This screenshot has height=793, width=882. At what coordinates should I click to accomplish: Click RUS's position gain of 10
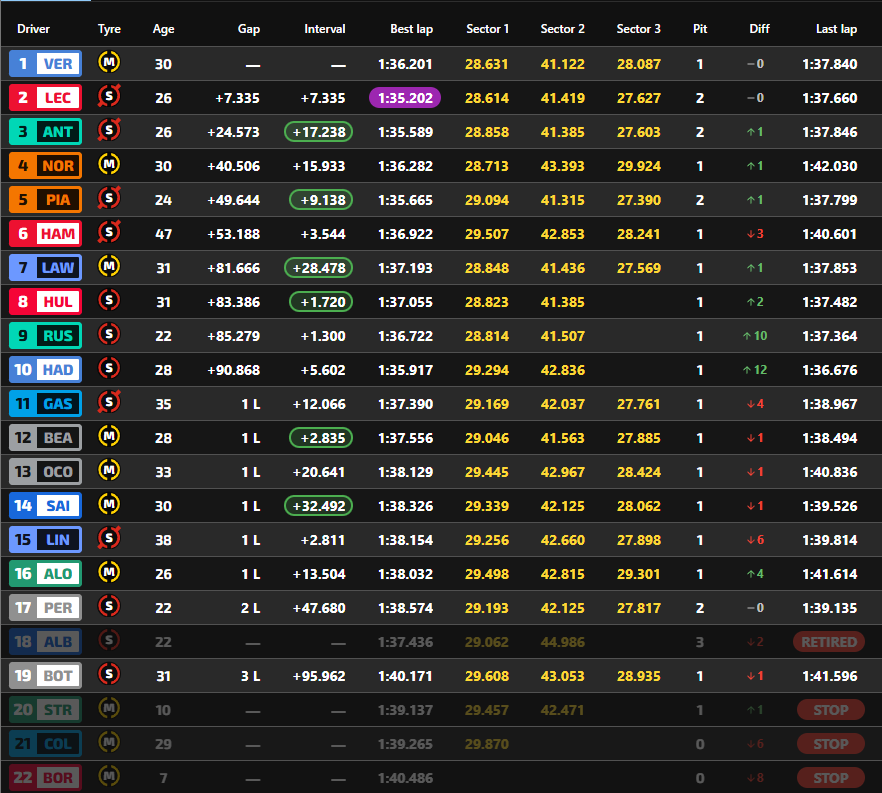(x=755, y=336)
